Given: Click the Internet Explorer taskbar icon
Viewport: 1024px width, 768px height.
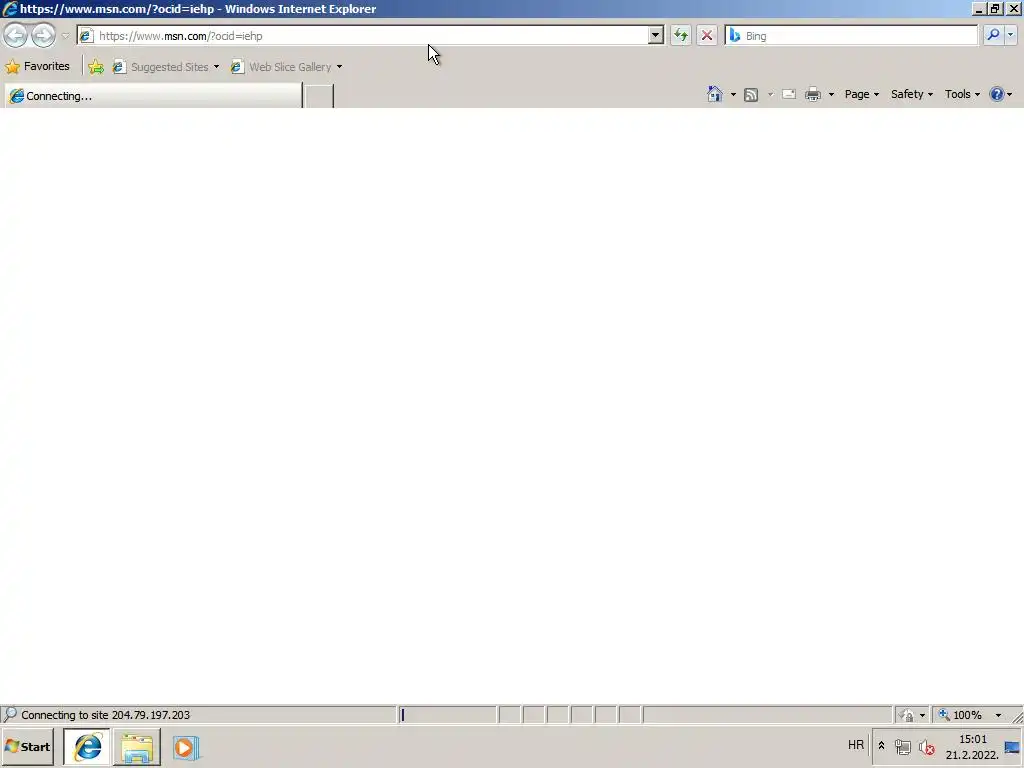Looking at the screenshot, I should click(x=87, y=747).
